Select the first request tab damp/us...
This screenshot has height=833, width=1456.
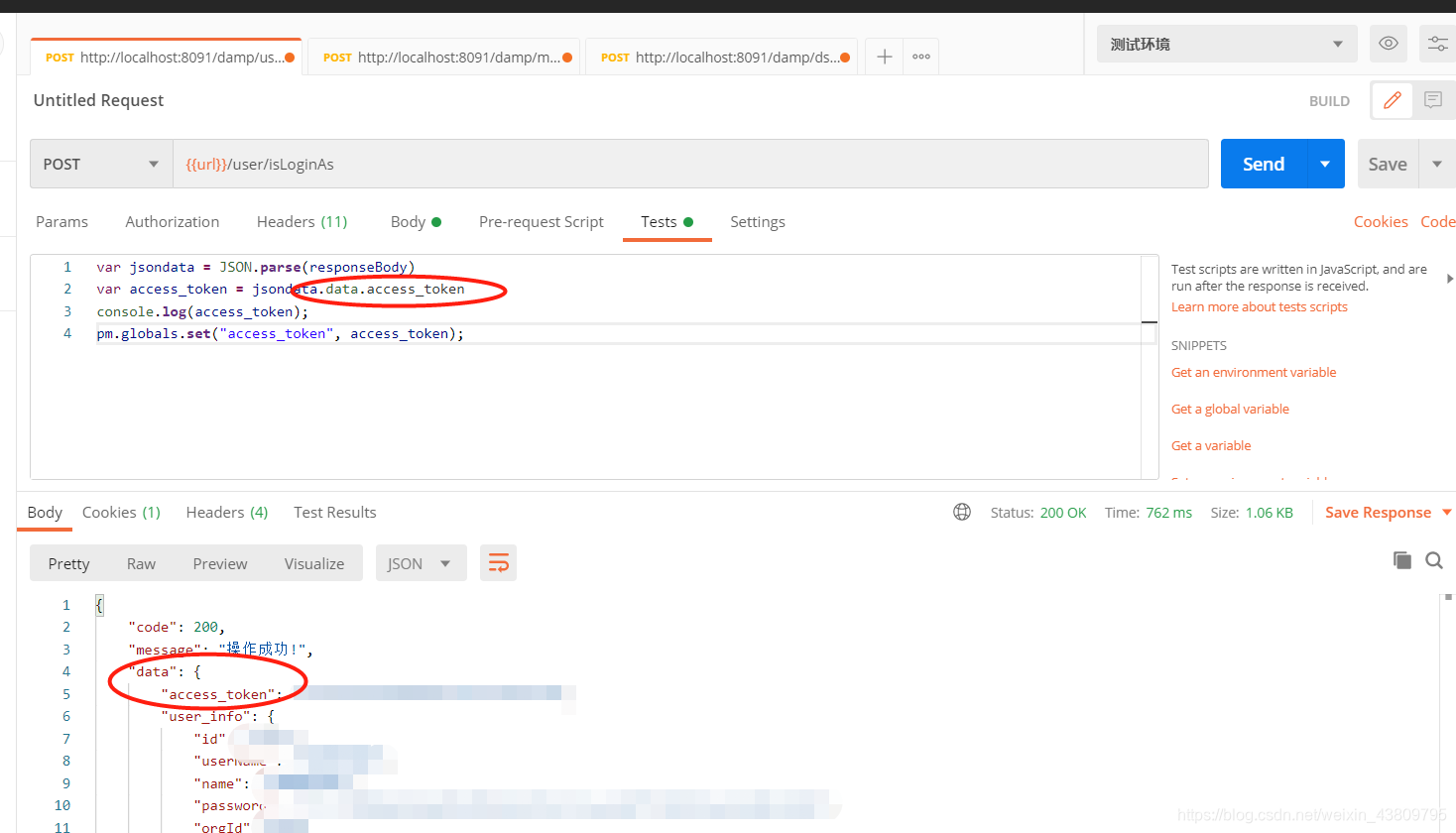(166, 58)
